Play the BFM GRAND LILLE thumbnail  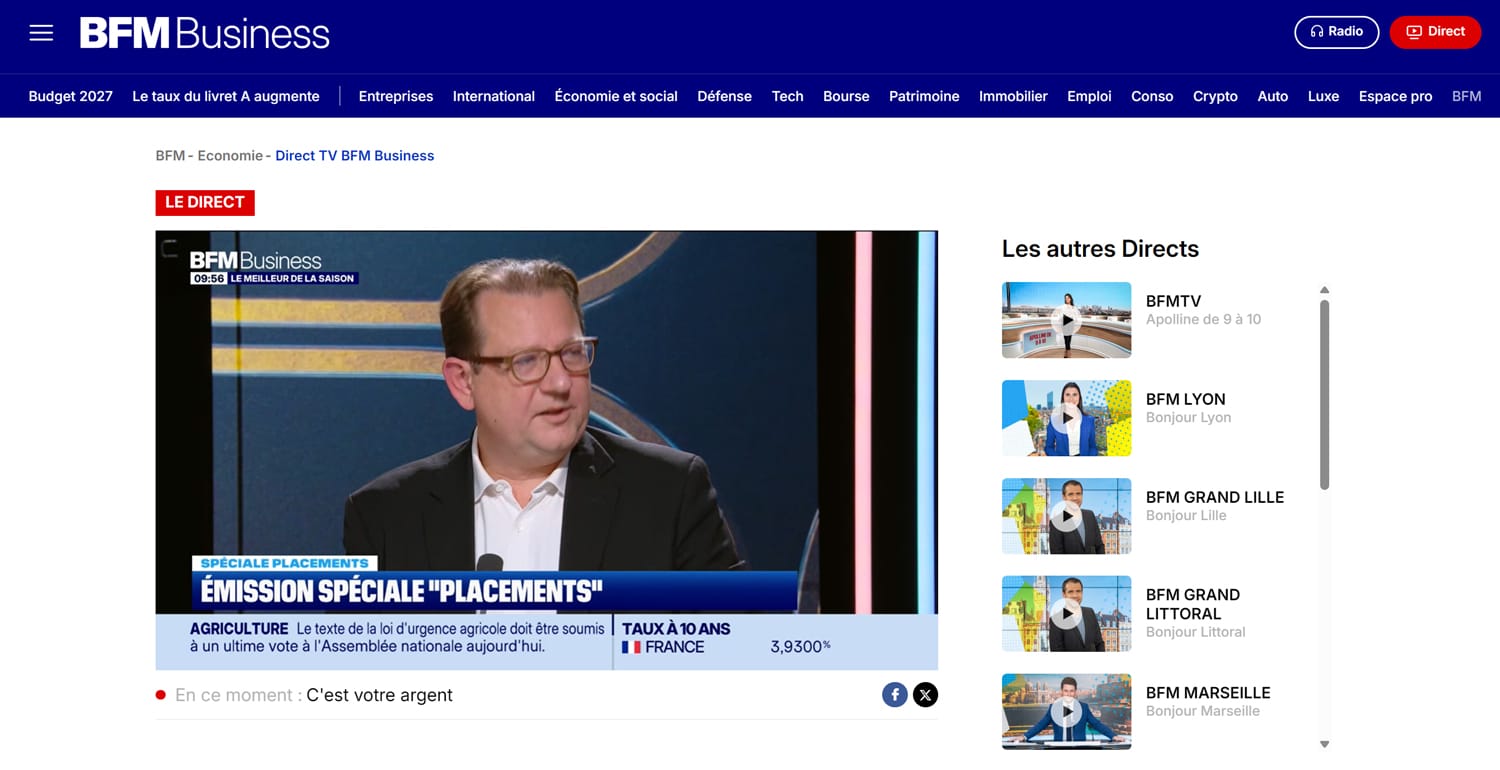pos(1066,516)
